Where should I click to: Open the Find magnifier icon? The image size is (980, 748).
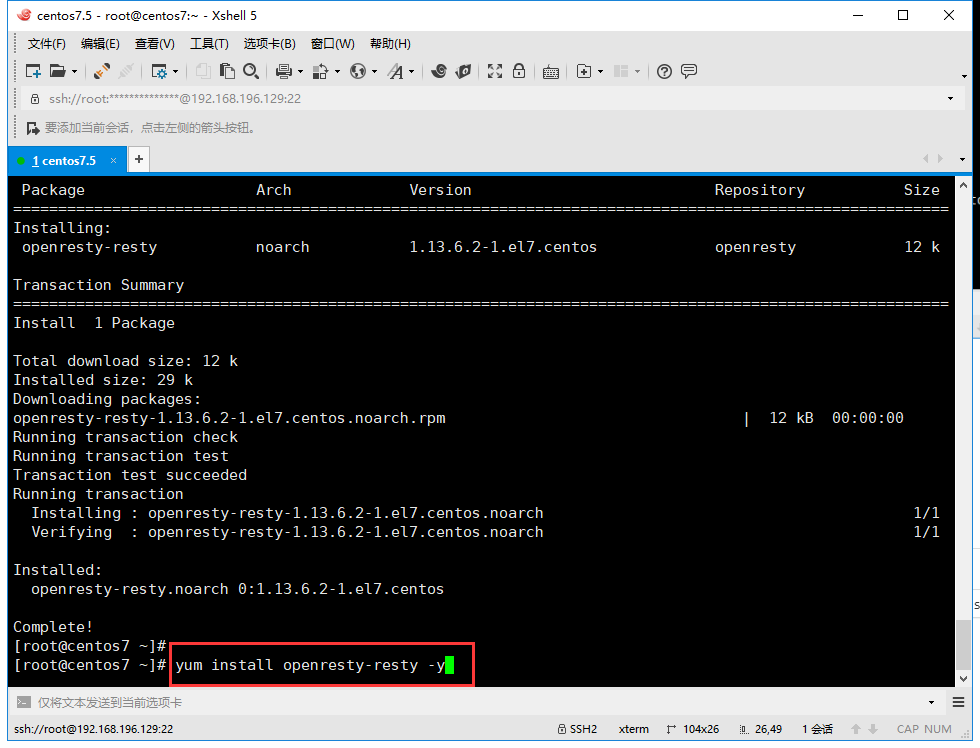click(252, 71)
